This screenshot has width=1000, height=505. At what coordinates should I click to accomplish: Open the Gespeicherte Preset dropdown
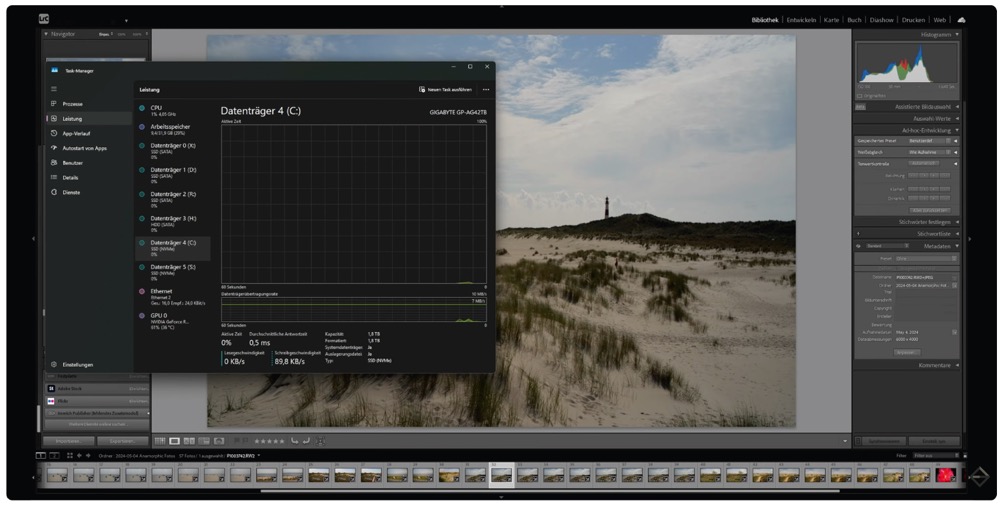[926, 141]
